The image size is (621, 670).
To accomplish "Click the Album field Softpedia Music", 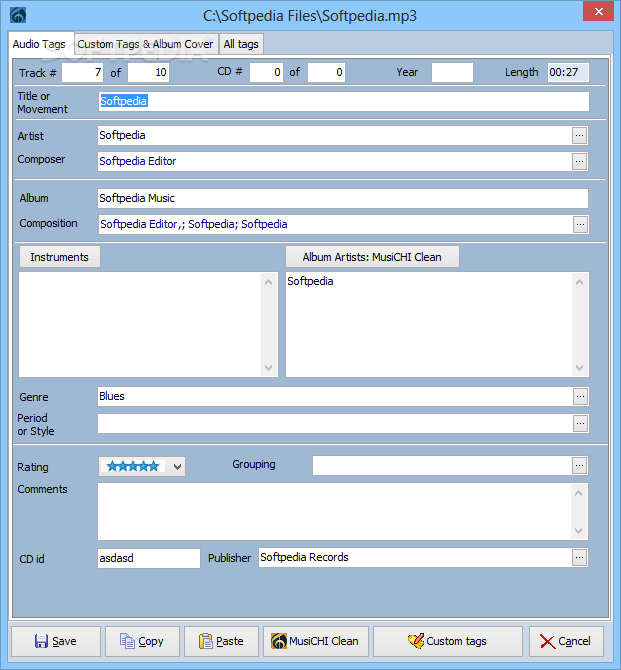I will [343, 198].
